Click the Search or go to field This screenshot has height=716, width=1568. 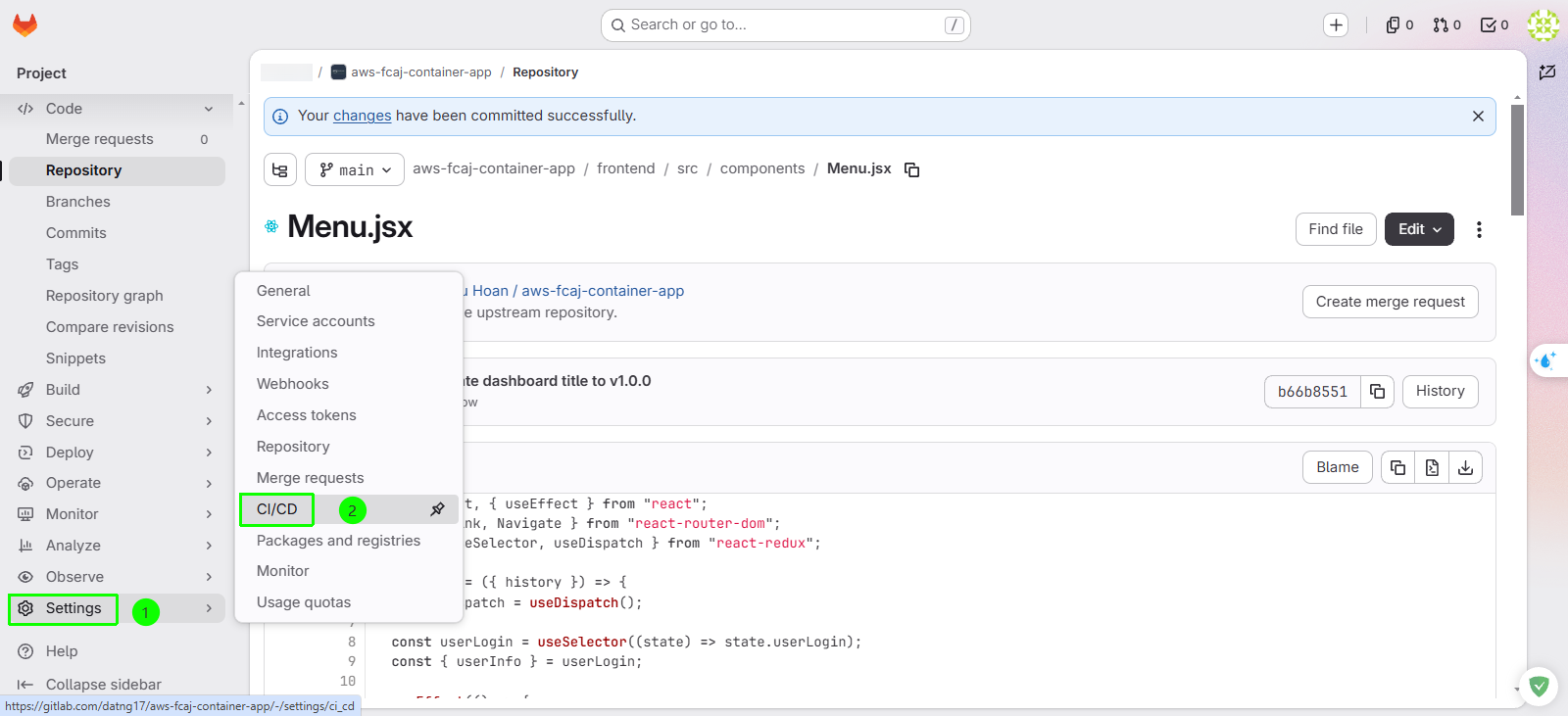click(x=785, y=25)
